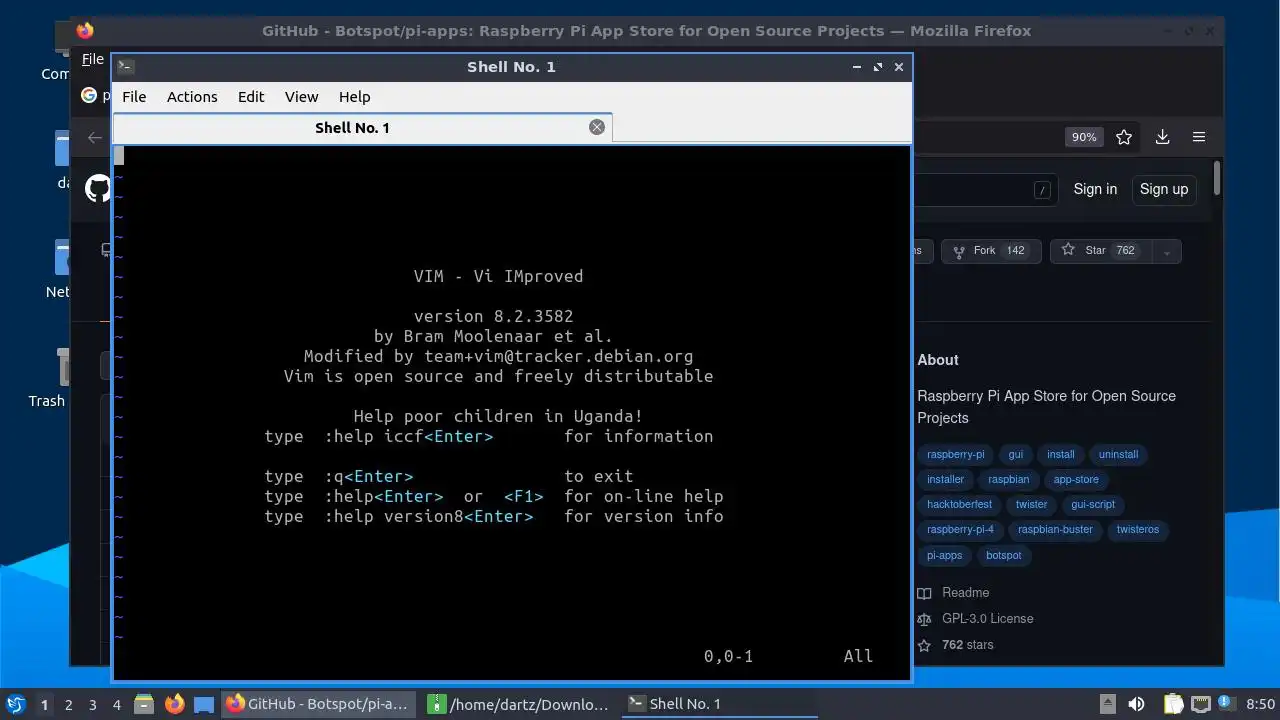Focus the GitHub search input field
The image size is (1280, 720).
[x=985, y=189]
